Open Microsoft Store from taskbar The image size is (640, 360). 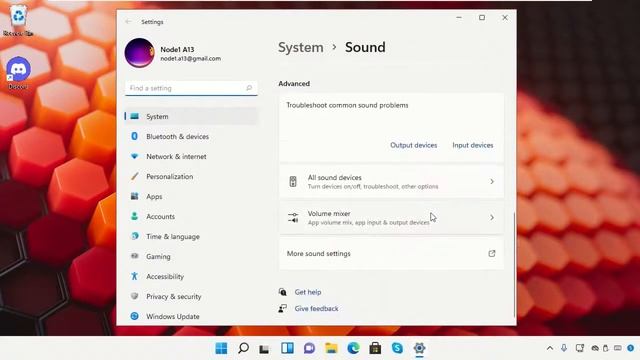(375, 348)
